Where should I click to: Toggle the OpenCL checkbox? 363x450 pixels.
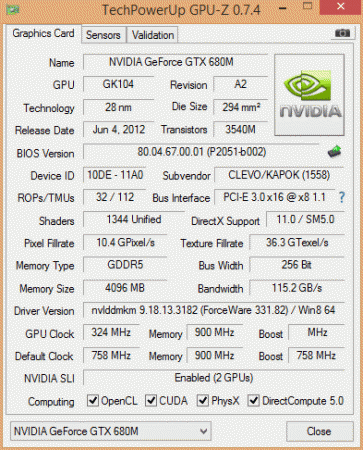[x=93, y=400]
